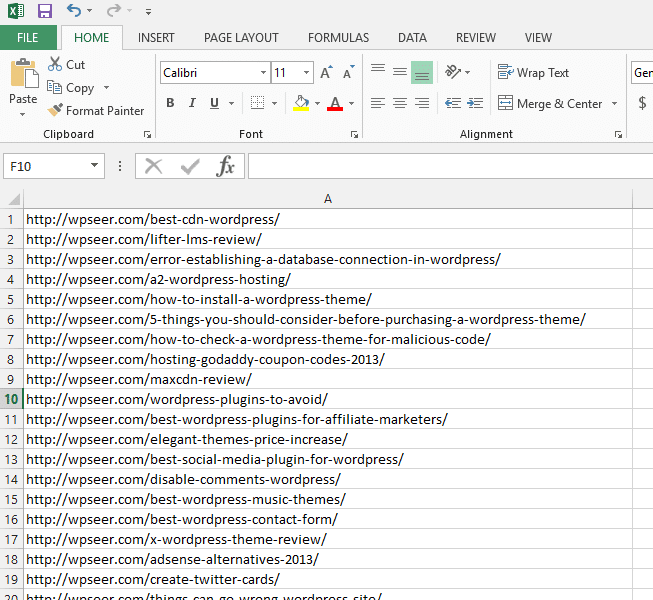Viewport: 653px width, 600px height.
Task: Expand the Name Box dropdown arrow
Action: (95, 166)
